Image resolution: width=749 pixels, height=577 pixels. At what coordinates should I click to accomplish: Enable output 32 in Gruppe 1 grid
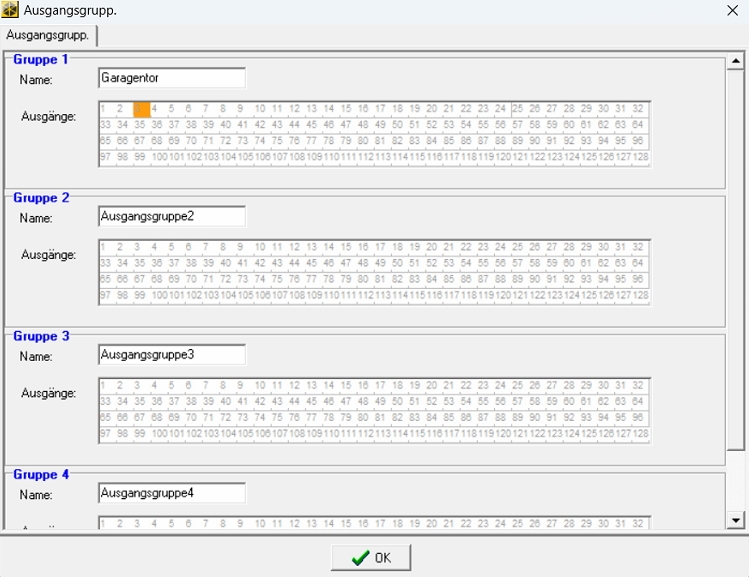coord(641,109)
